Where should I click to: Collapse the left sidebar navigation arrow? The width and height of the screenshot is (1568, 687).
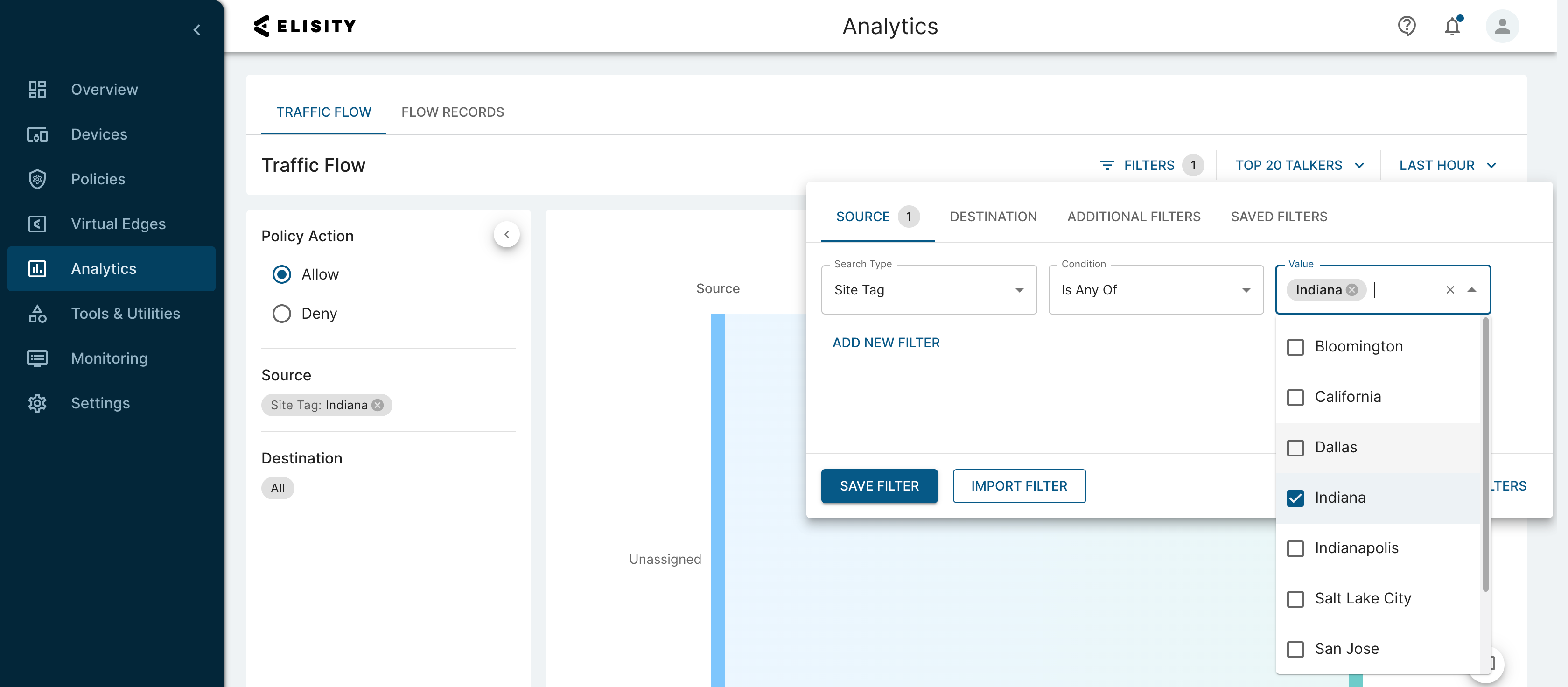[196, 30]
